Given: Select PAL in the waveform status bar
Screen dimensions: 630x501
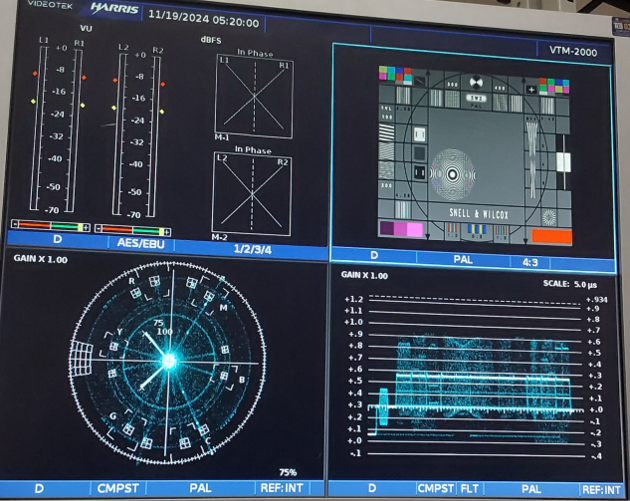Looking at the screenshot, I should [531, 489].
